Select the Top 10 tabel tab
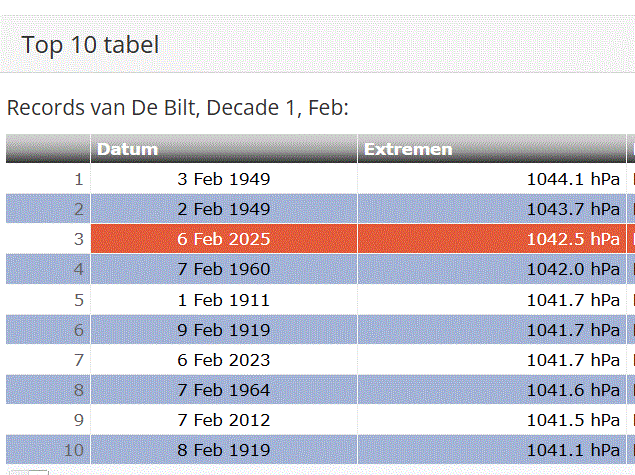The image size is (635, 475). tap(90, 45)
